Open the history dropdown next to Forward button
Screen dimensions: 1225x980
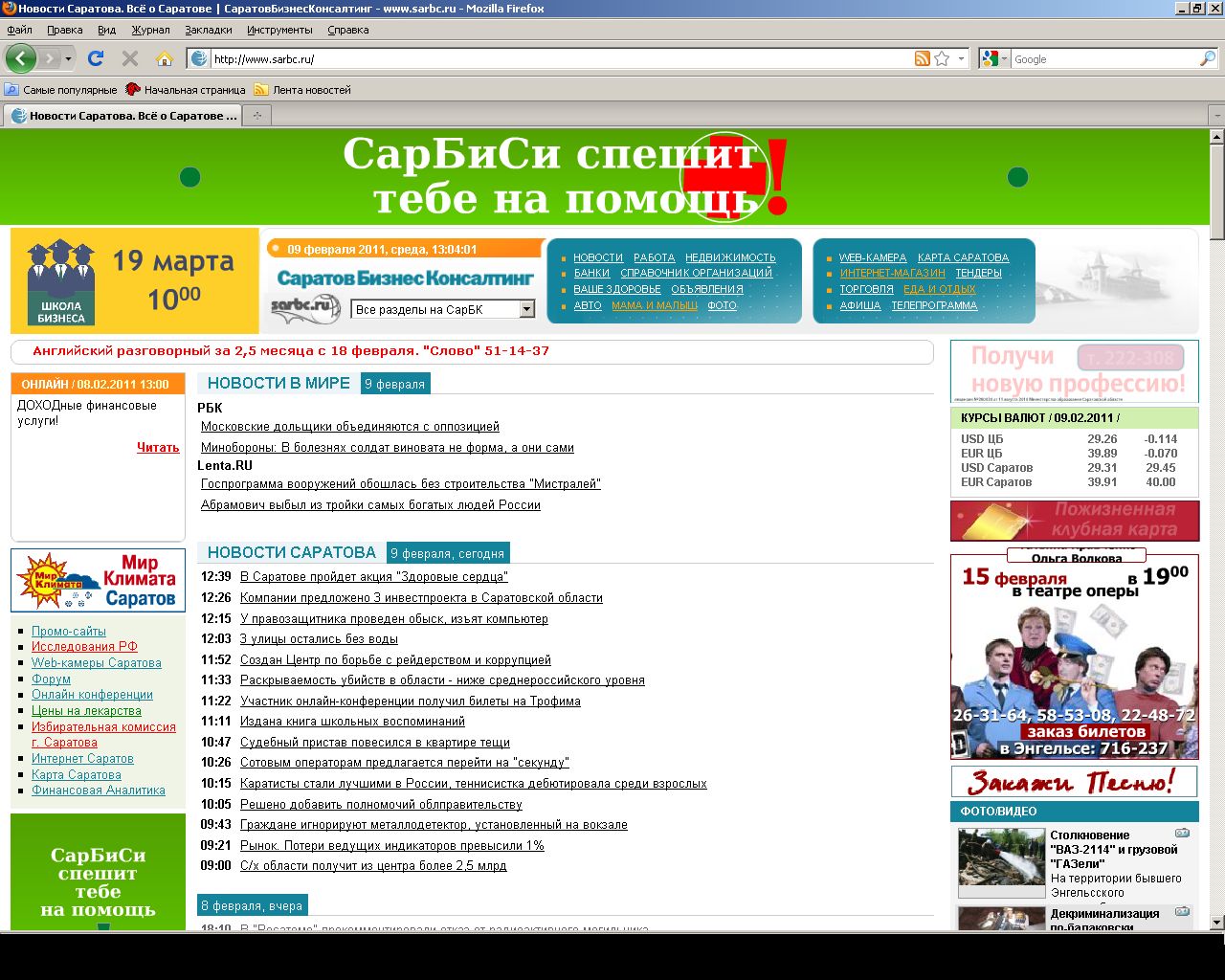click(x=68, y=58)
